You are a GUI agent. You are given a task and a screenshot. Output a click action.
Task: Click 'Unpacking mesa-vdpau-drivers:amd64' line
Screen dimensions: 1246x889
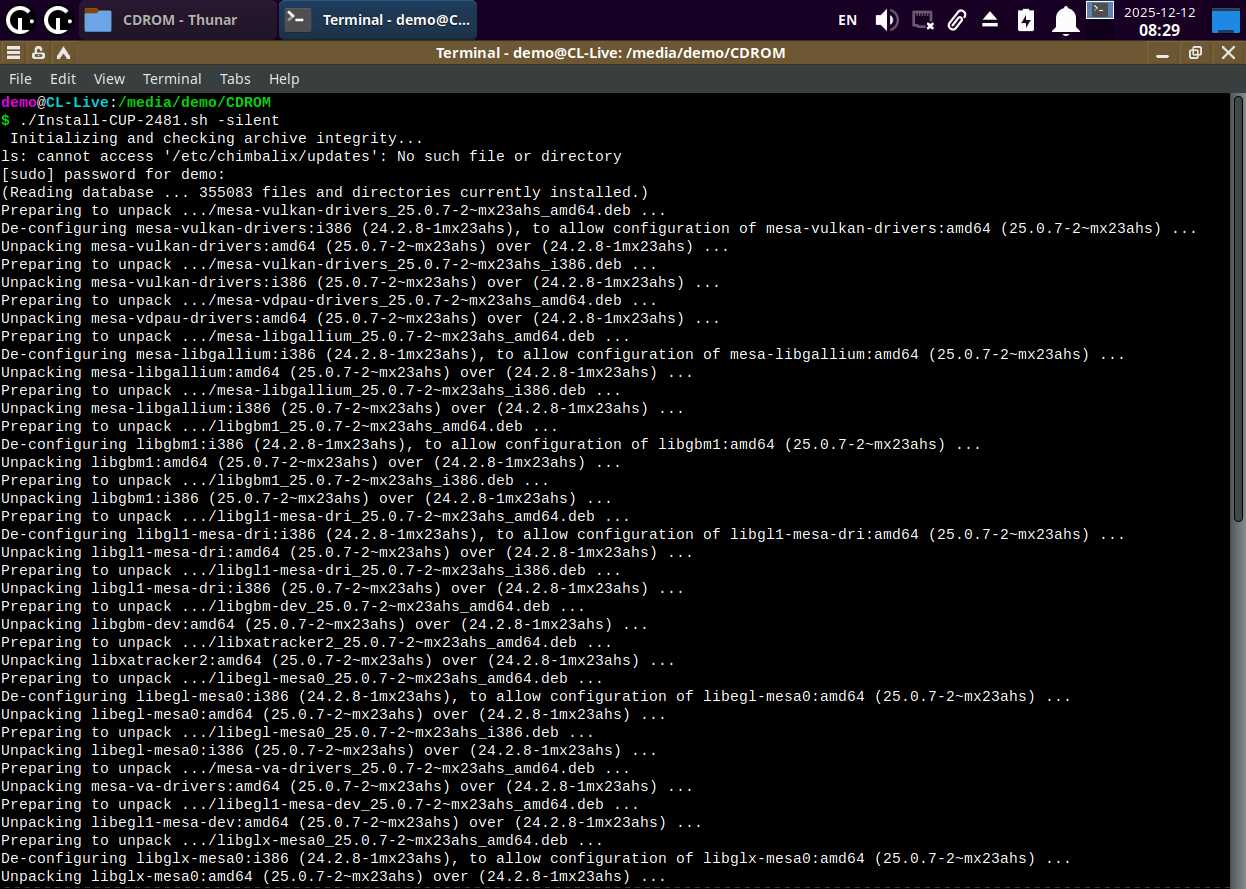click(x=360, y=318)
